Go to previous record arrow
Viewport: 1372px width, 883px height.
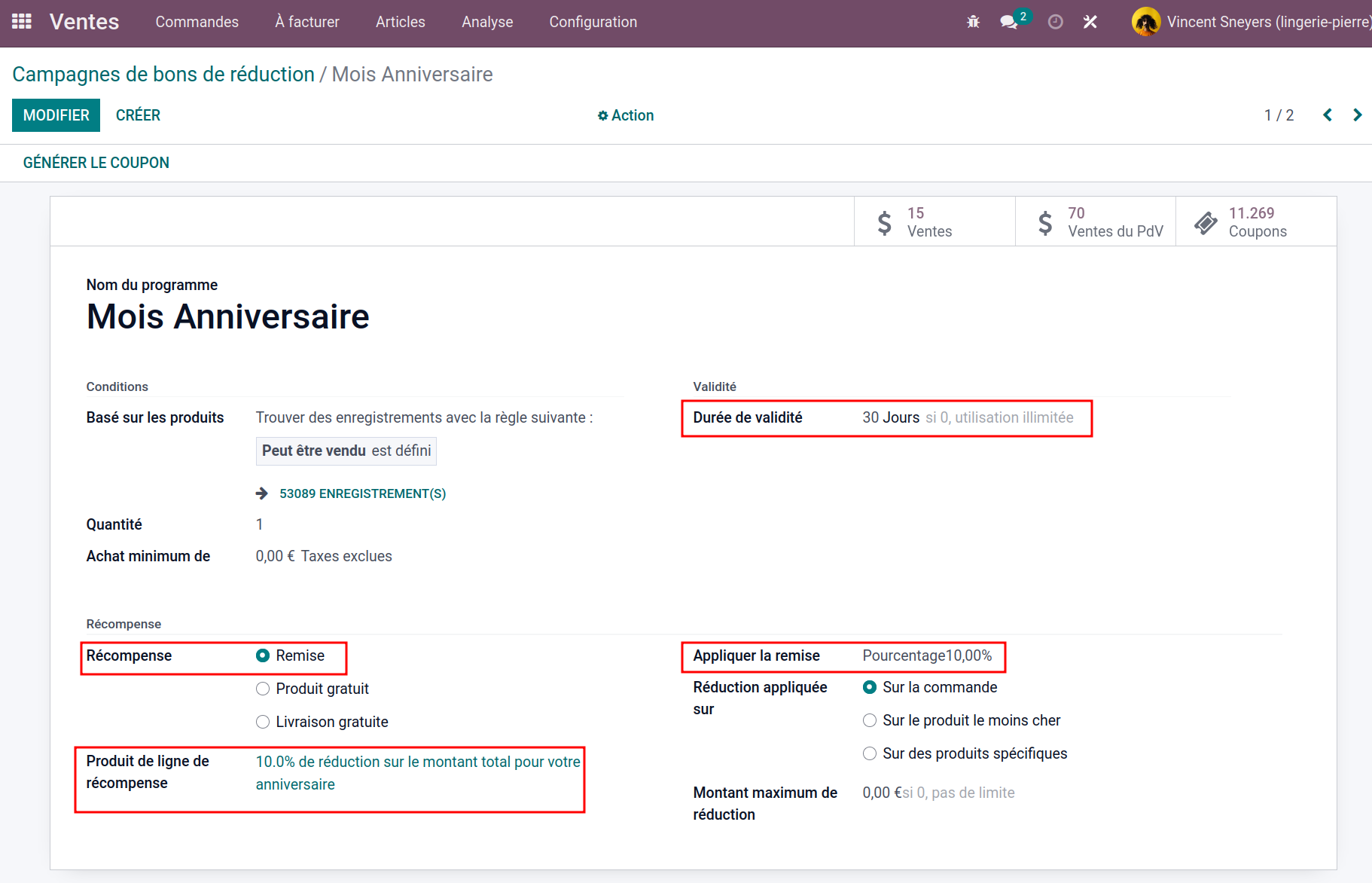[x=1328, y=115]
